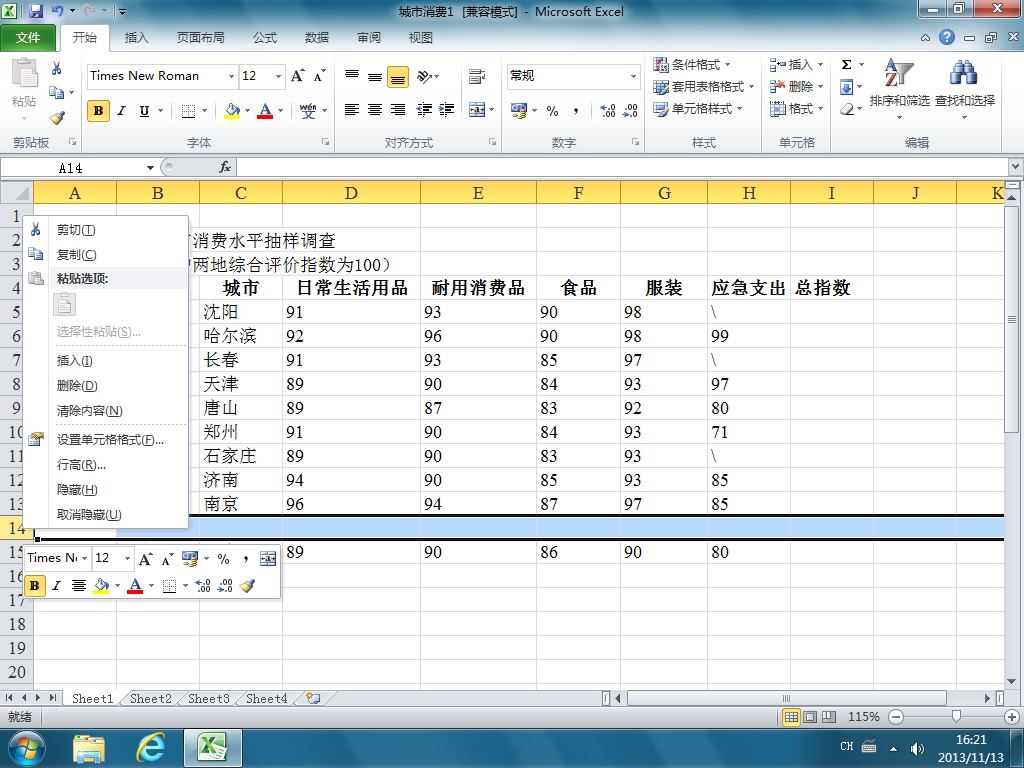Image resolution: width=1024 pixels, height=768 pixels.
Task: Apply fill color from ribbon
Action: (x=232, y=110)
